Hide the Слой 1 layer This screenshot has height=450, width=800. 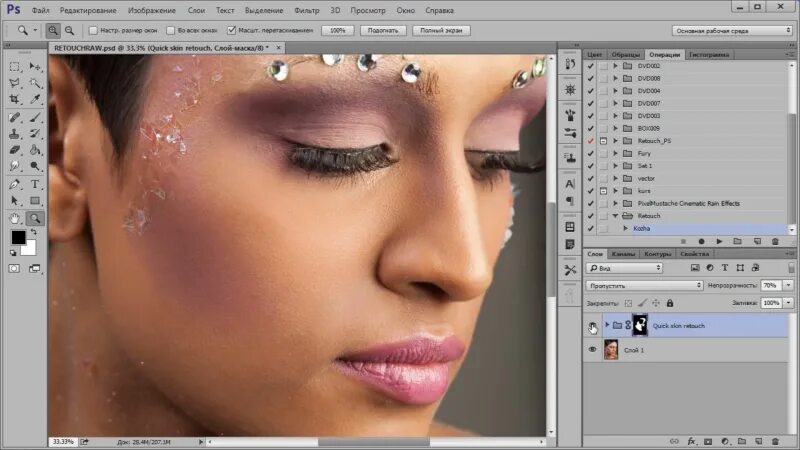click(592, 350)
